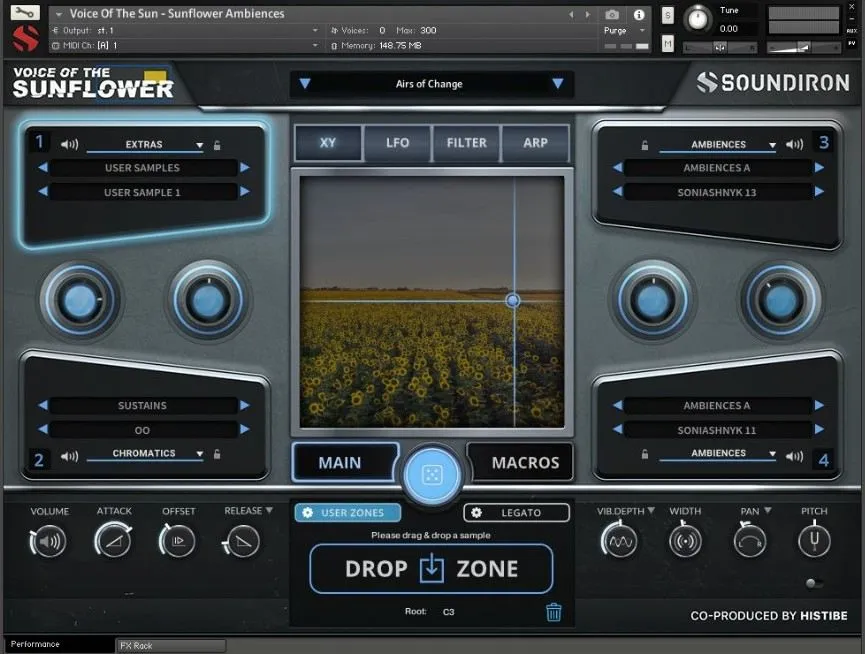This screenshot has width=865, height=654.
Task: Open the CHROMATICS category dropdown
Action: click(x=145, y=453)
